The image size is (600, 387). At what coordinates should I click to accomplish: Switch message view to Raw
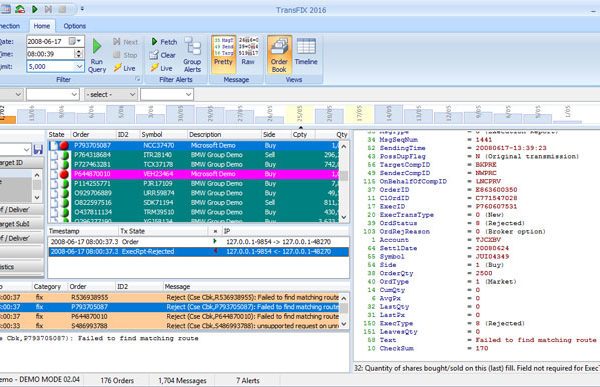248,51
